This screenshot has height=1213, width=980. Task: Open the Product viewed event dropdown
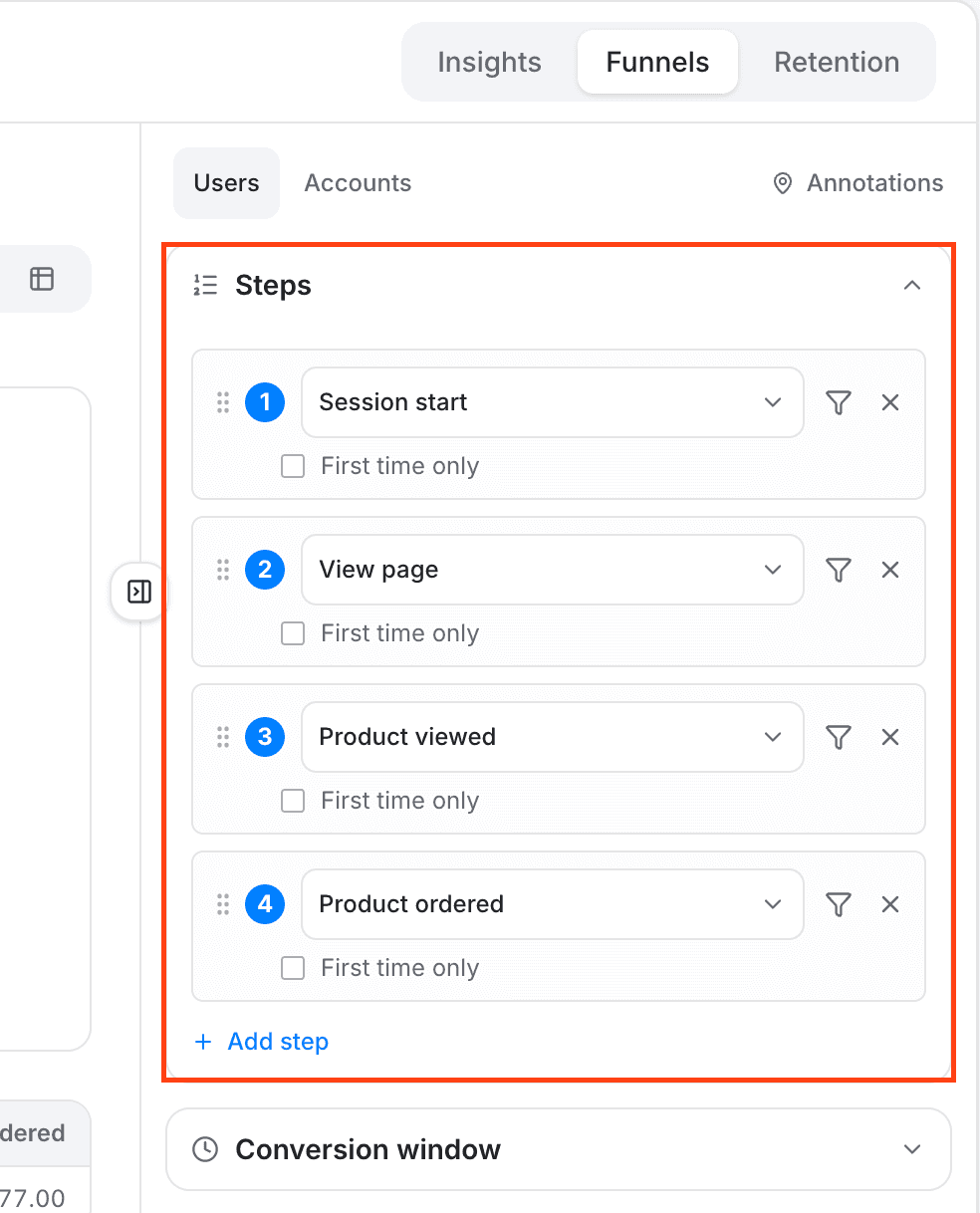(552, 737)
